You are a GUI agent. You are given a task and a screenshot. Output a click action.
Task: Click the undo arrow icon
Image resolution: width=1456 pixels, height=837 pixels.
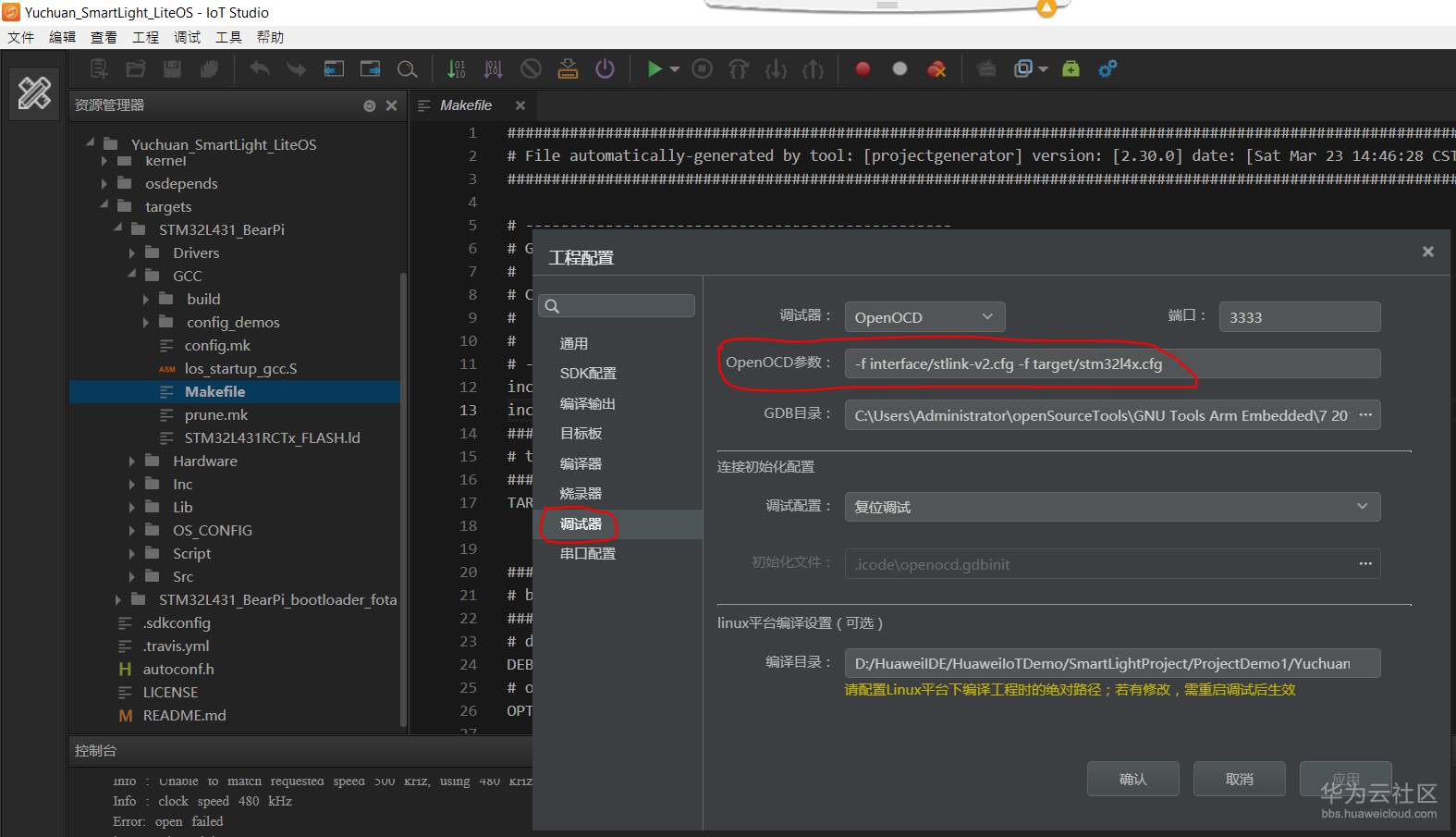(x=260, y=68)
